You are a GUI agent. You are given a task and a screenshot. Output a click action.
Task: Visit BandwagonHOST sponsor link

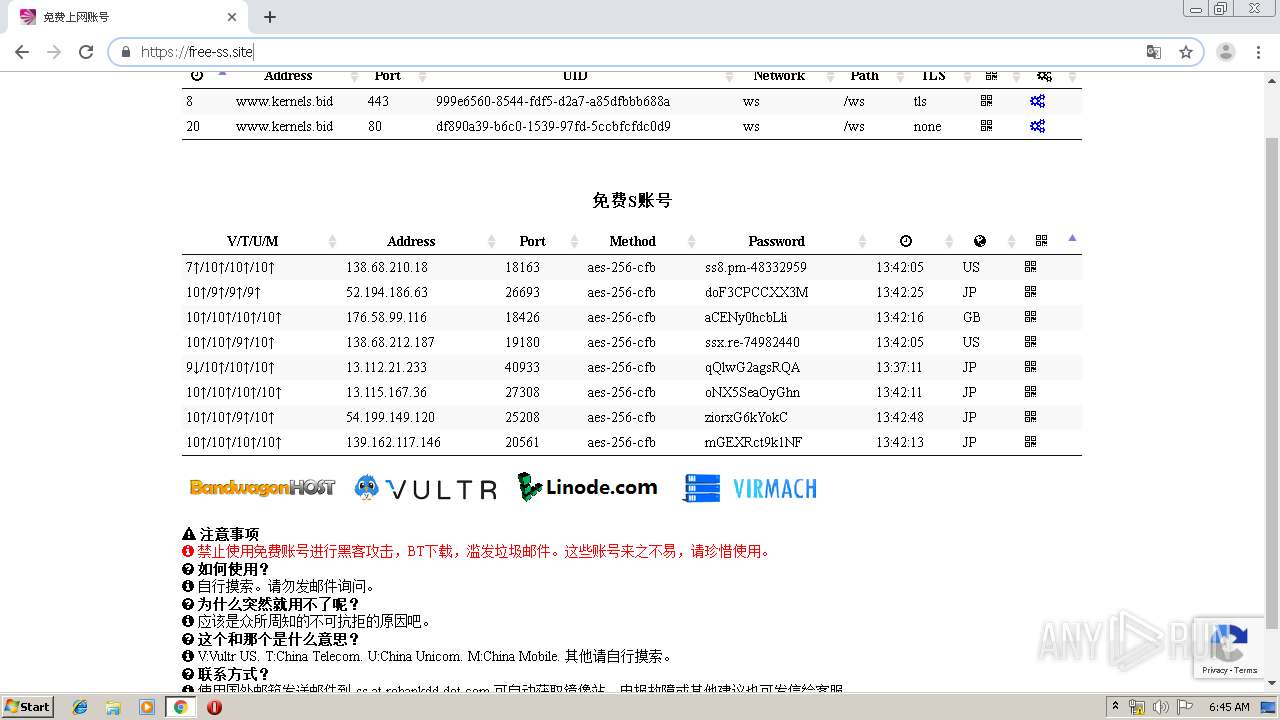tap(262, 488)
